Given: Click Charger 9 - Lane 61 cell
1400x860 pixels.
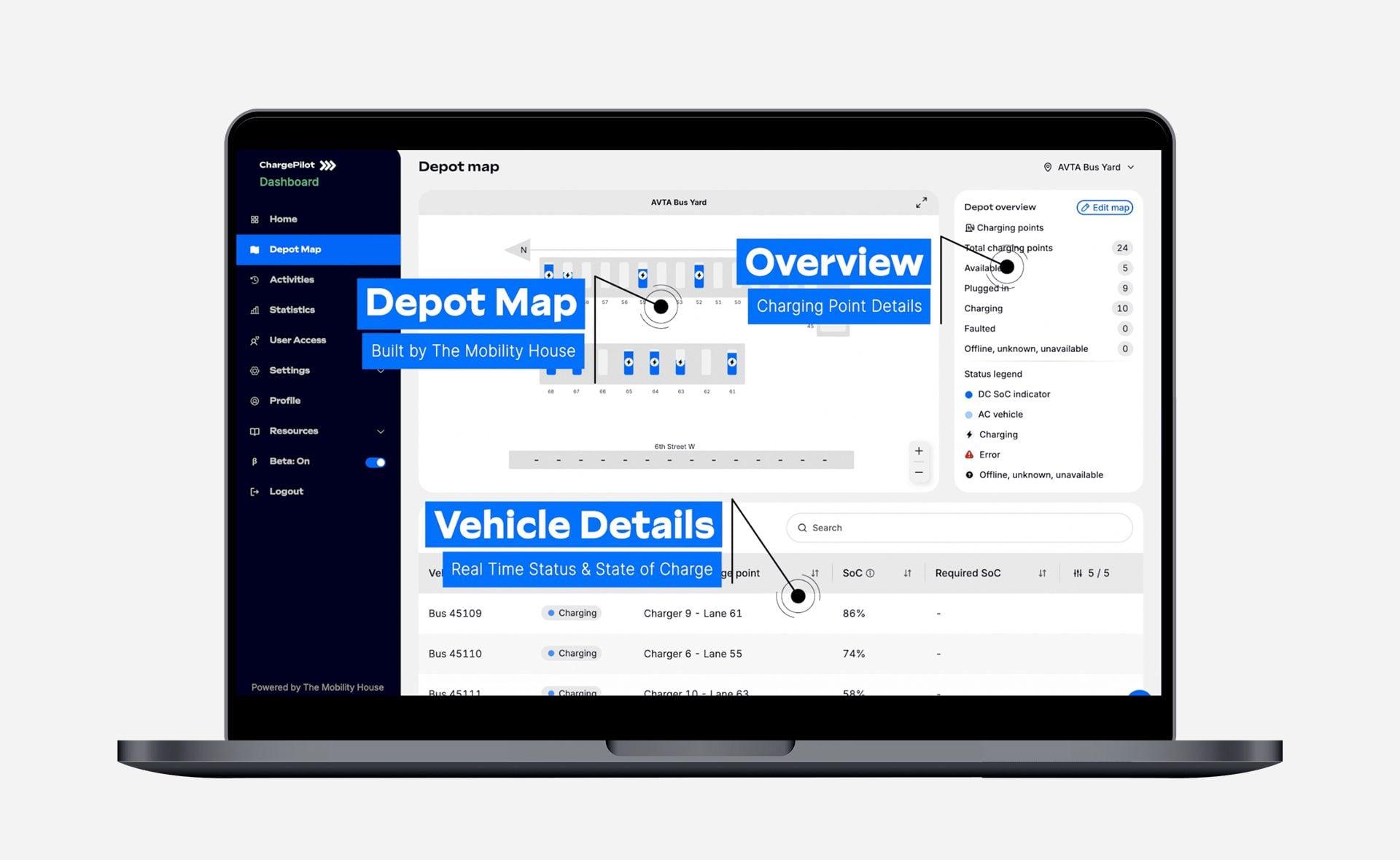Looking at the screenshot, I should [693, 614].
